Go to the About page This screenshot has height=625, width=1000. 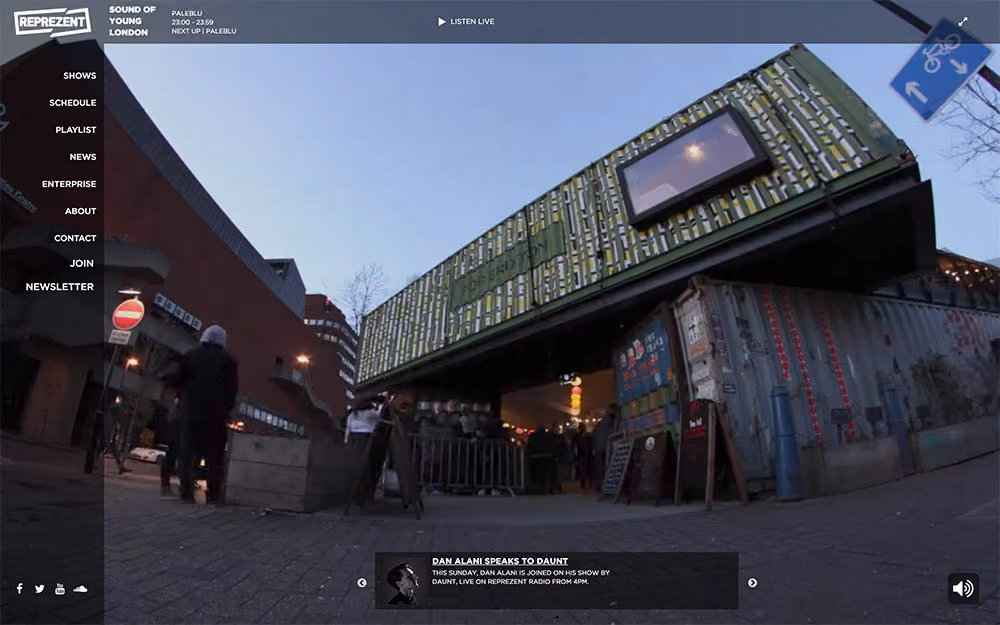[x=80, y=211]
